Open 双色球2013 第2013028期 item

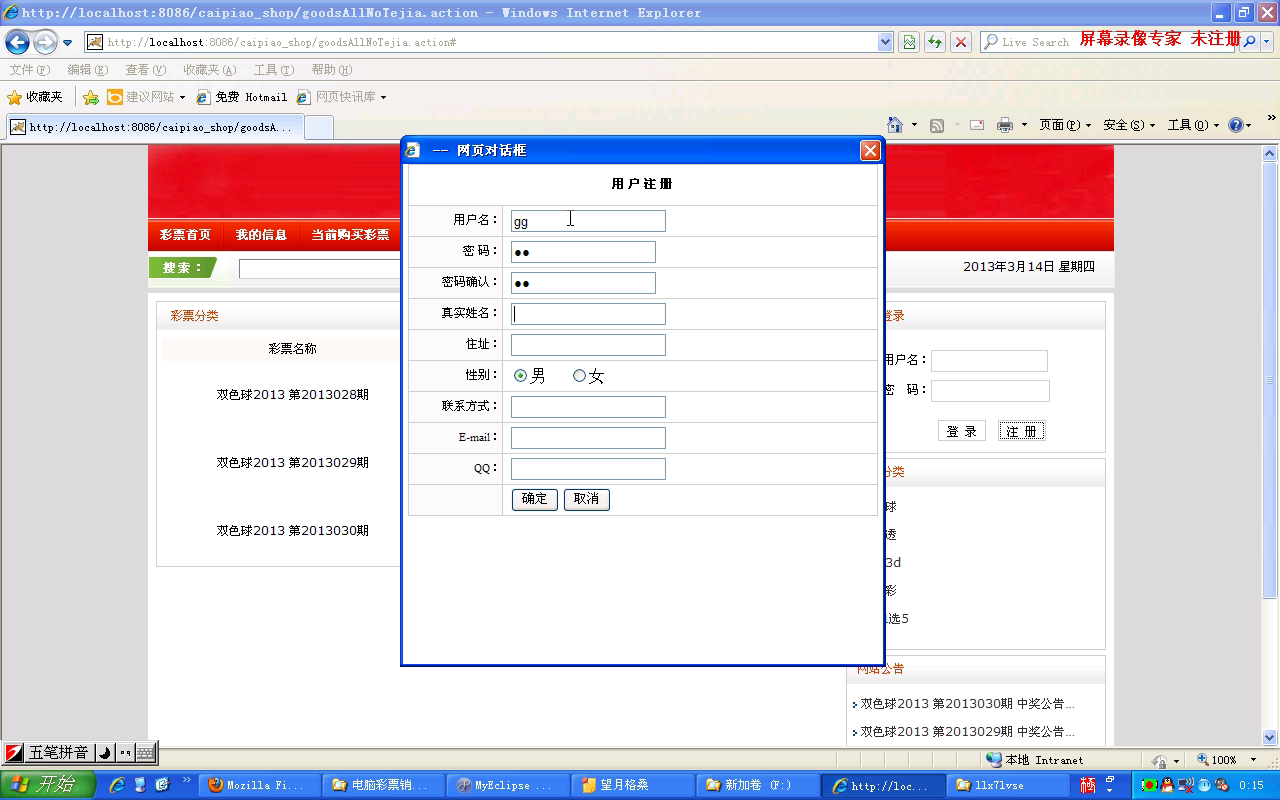click(293, 395)
